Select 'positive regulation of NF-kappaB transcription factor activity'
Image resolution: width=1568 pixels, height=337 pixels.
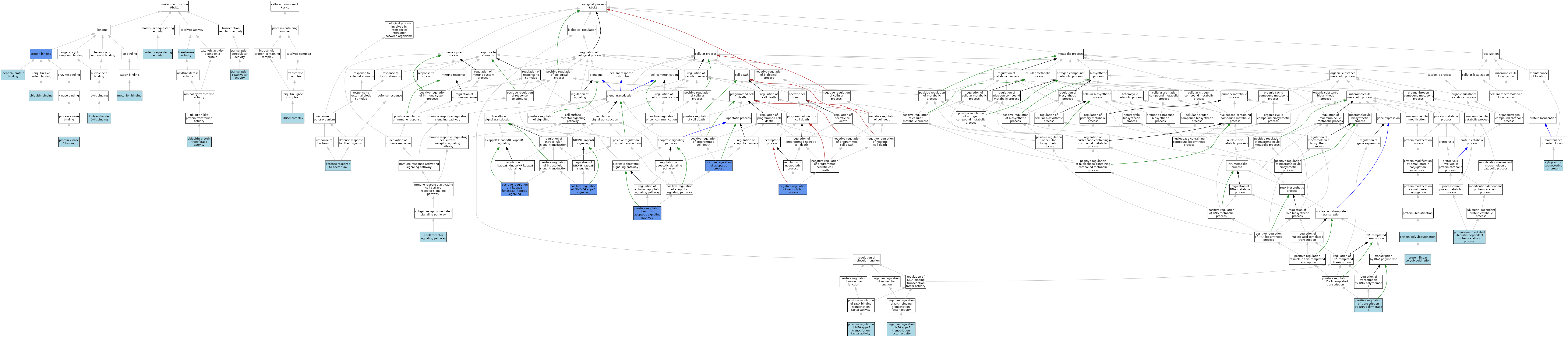(861, 329)
